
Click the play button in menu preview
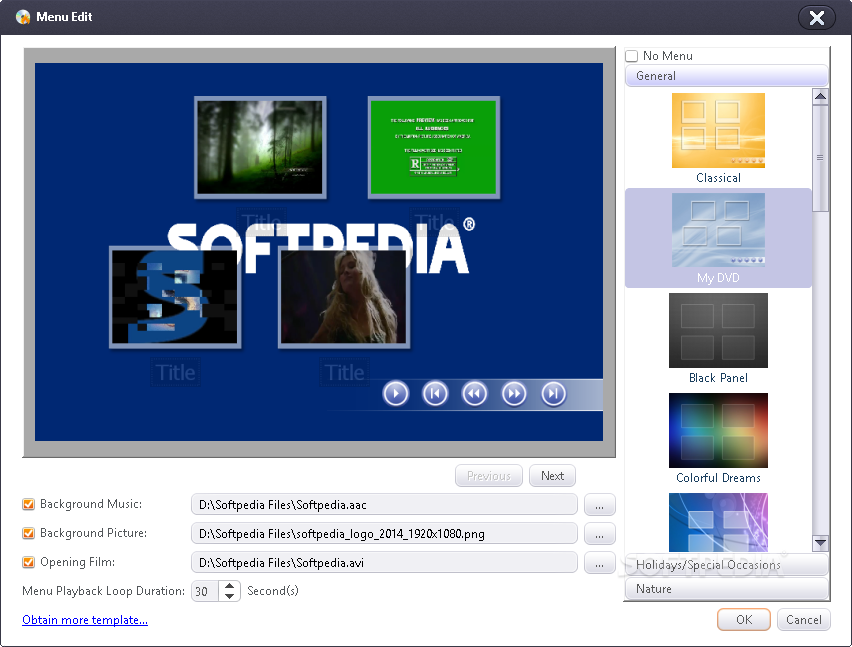click(396, 394)
